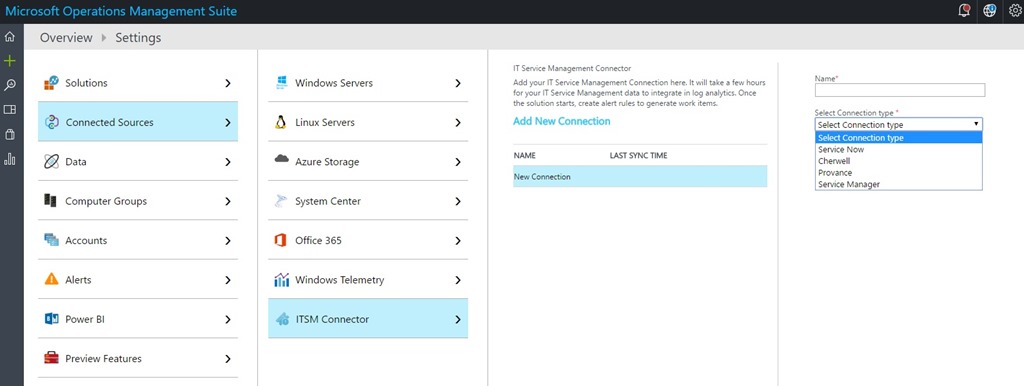This screenshot has height=386, width=1024.
Task: Click the settings gear icon at top right
Action: coord(1015,10)
